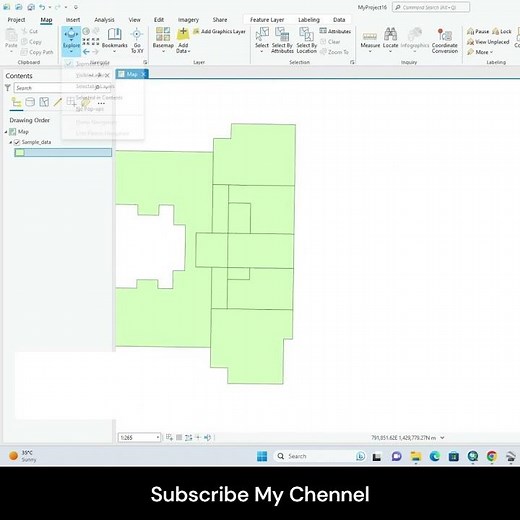Collapse the Sample_data layer node

click(11, 142)
